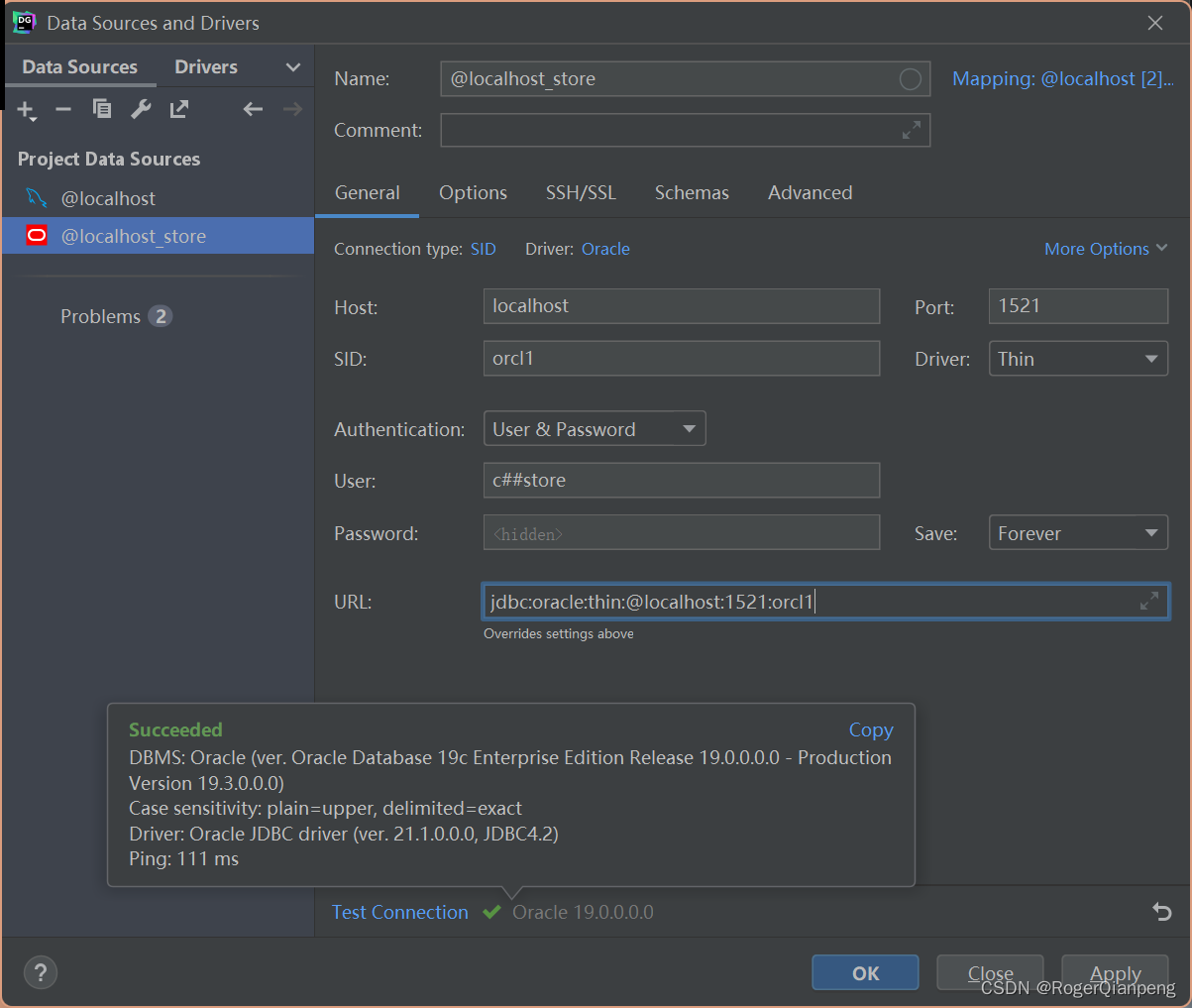1192x1008 pixels.
Task: Open the Problems list
Action: pos(100,316)
